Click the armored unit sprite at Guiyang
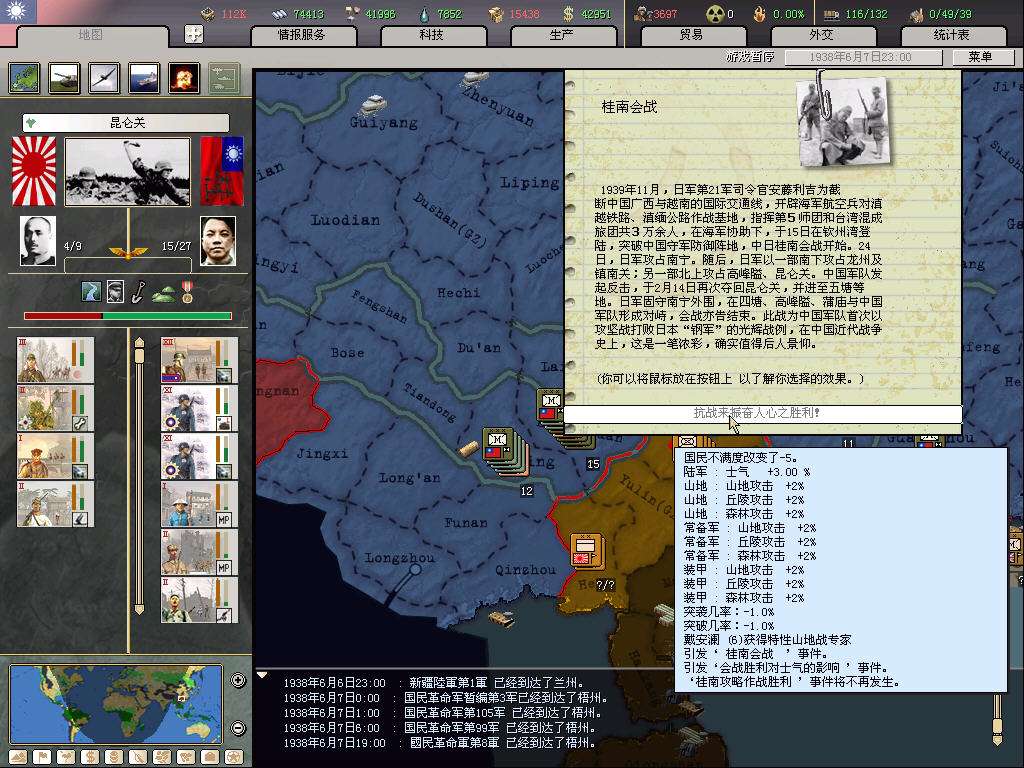 374,104
